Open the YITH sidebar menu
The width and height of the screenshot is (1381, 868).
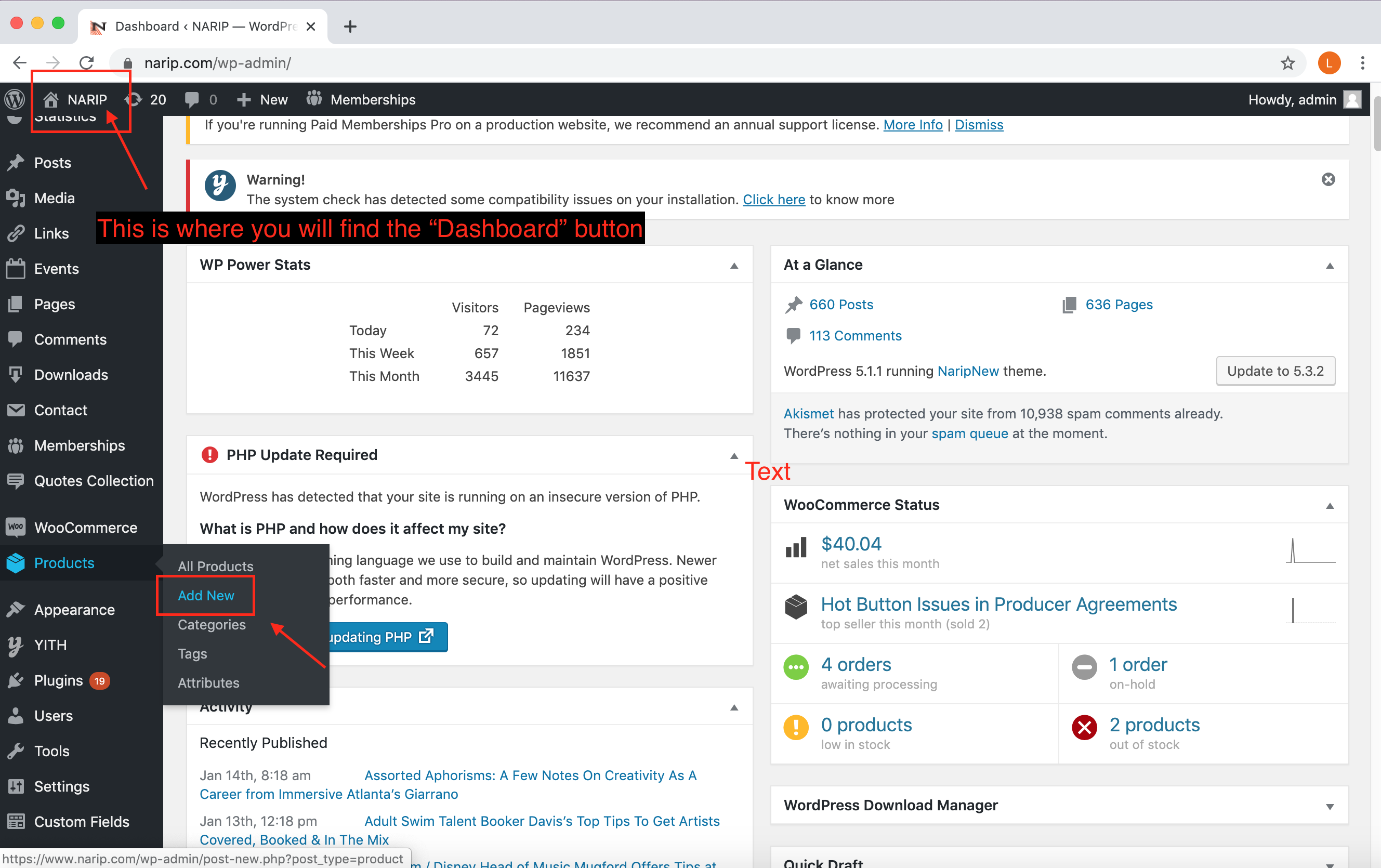(50, 645)
